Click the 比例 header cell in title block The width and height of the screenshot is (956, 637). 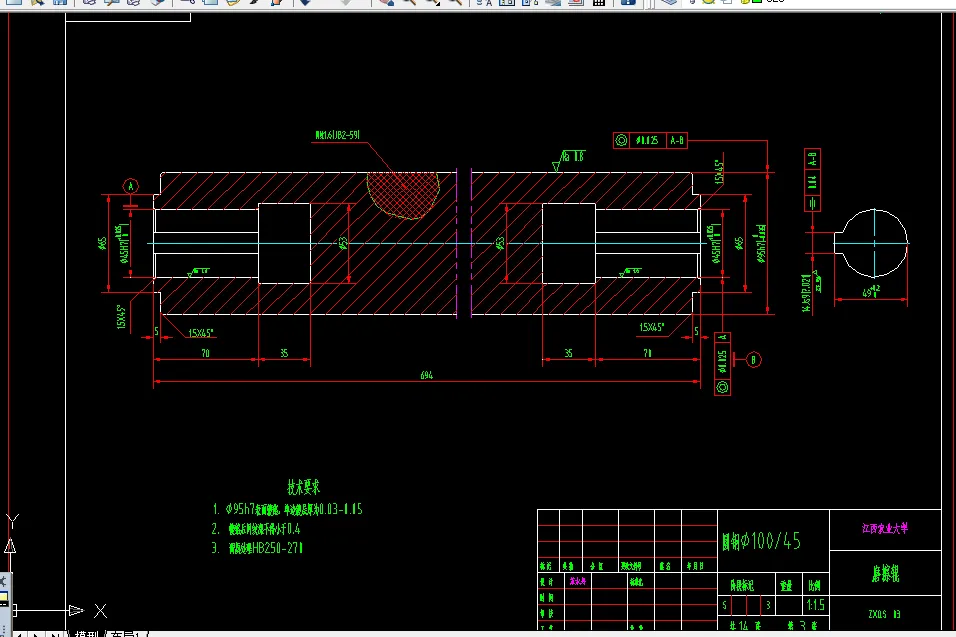(815, 586)
